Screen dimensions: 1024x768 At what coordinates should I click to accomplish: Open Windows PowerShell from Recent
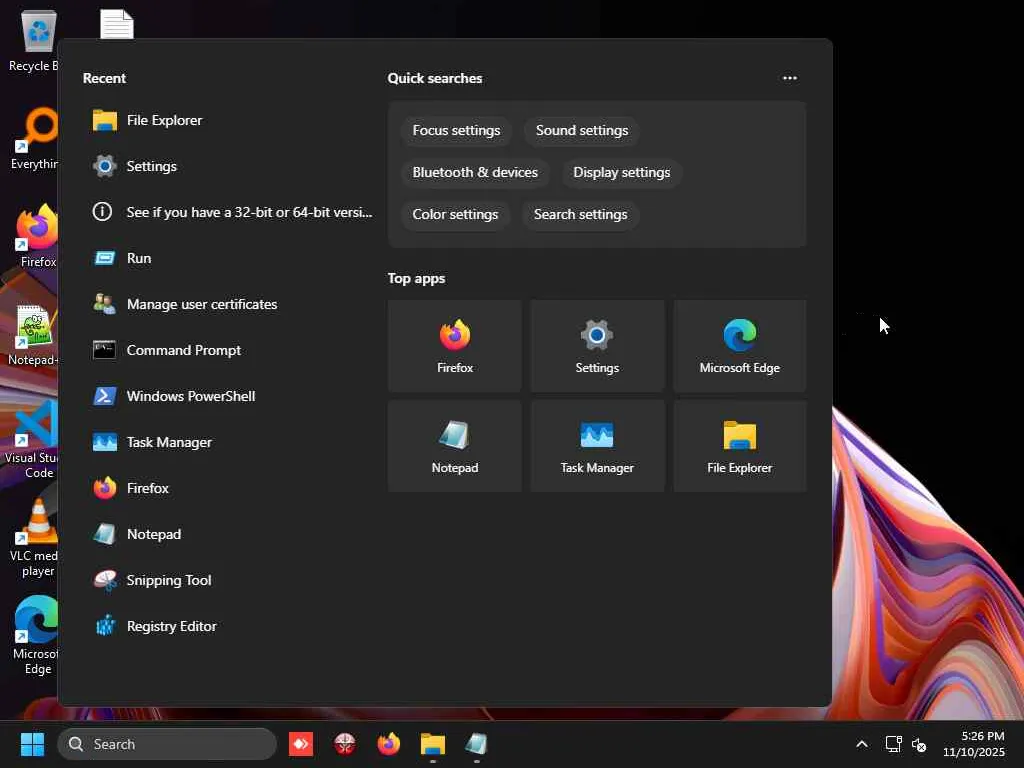(x=227, y=396)
